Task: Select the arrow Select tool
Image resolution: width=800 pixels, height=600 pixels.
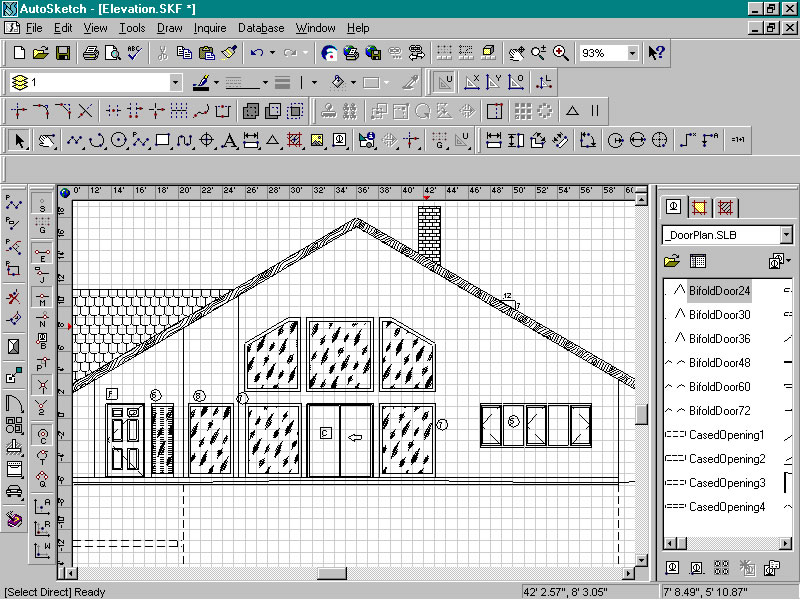Action: pyautogui.click(x=19, y=140)
